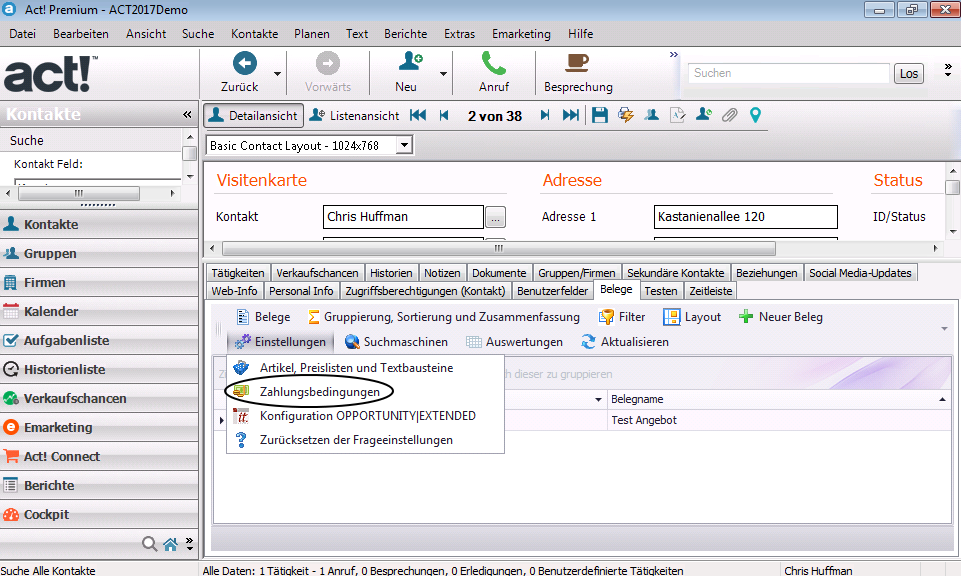This screenshot has height=576, width=961.
Task: Jump to last contact record
Action: 571,115
